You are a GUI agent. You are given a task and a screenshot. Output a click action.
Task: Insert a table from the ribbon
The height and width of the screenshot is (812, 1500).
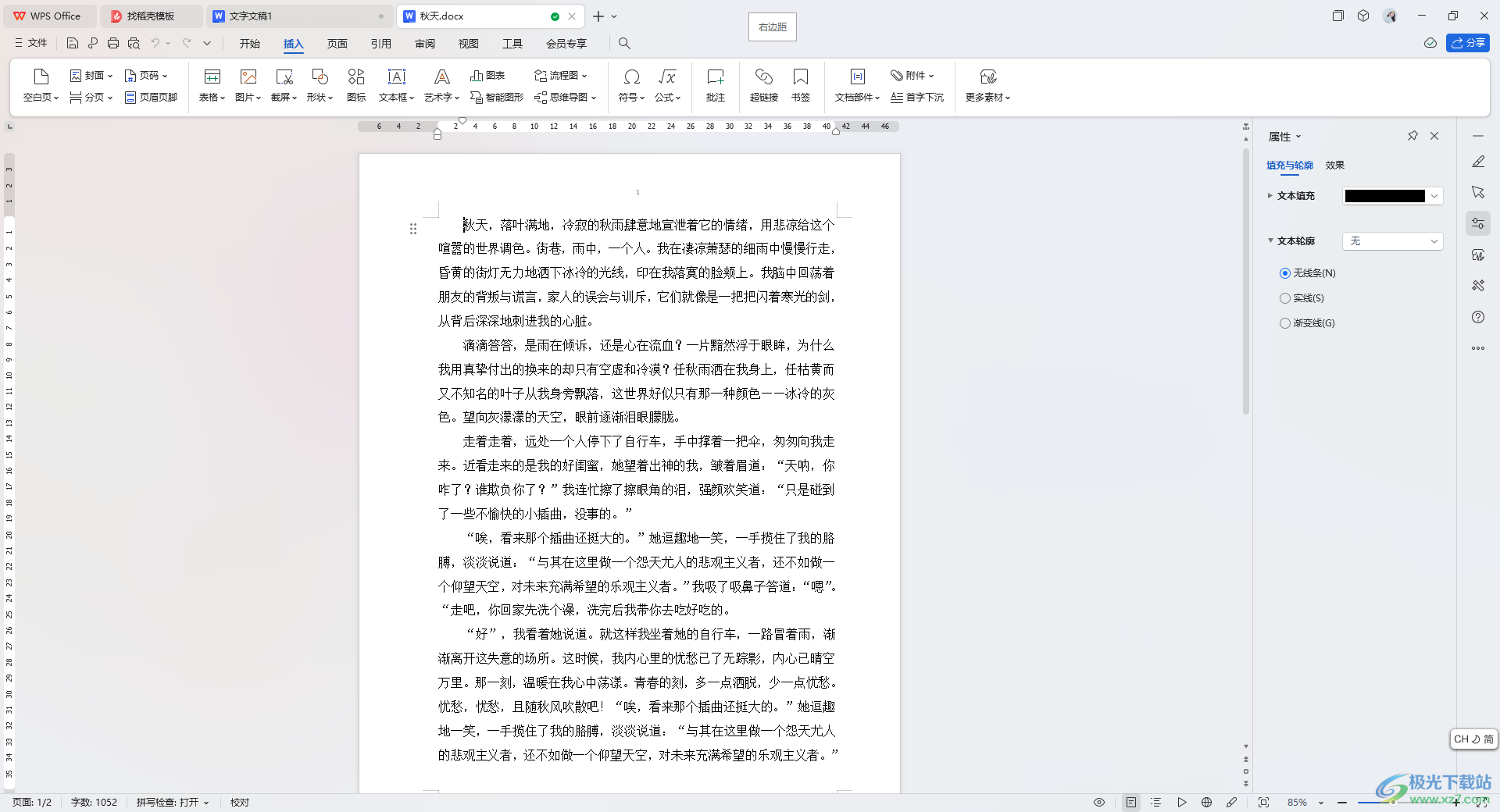pyautogui.click(x=212, y=85)
